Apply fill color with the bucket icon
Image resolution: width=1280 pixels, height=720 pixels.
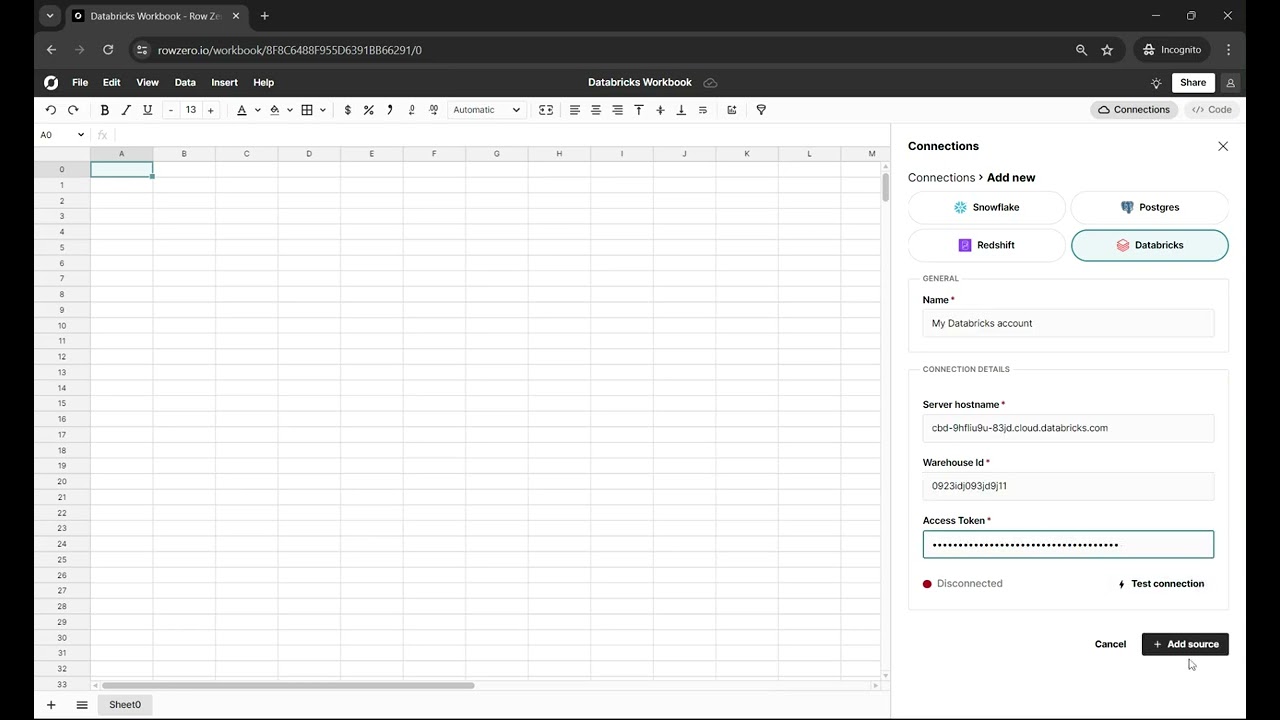(275, 110)
